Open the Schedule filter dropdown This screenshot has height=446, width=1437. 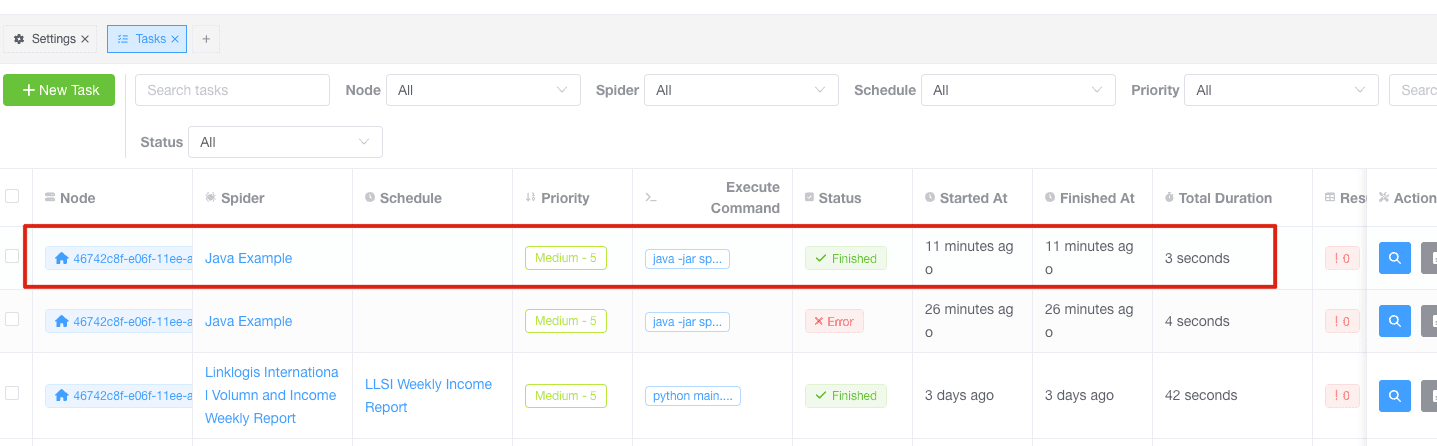click(1018, 90)
